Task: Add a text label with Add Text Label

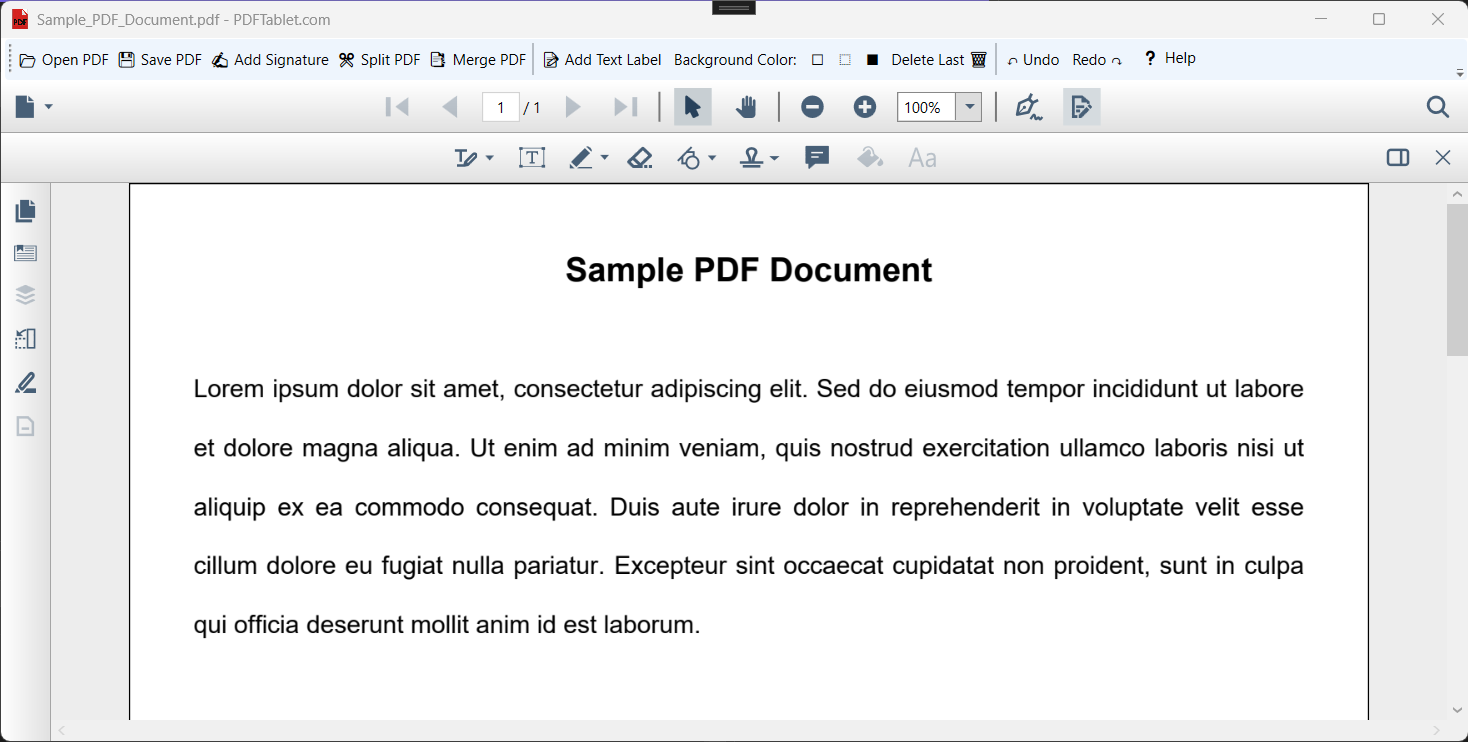Action: [602, 60]
